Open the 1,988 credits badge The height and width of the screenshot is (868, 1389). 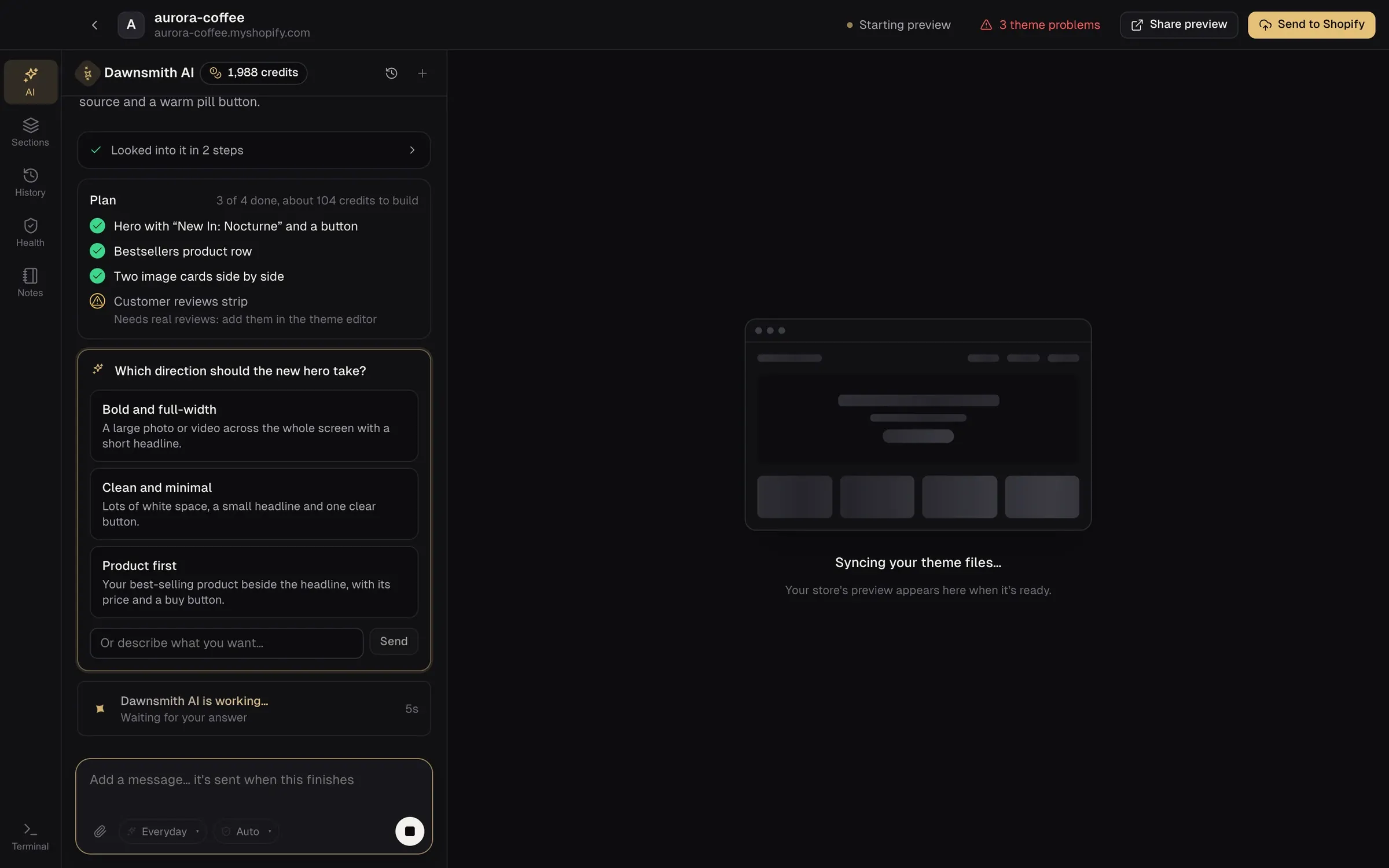point(253,73)
